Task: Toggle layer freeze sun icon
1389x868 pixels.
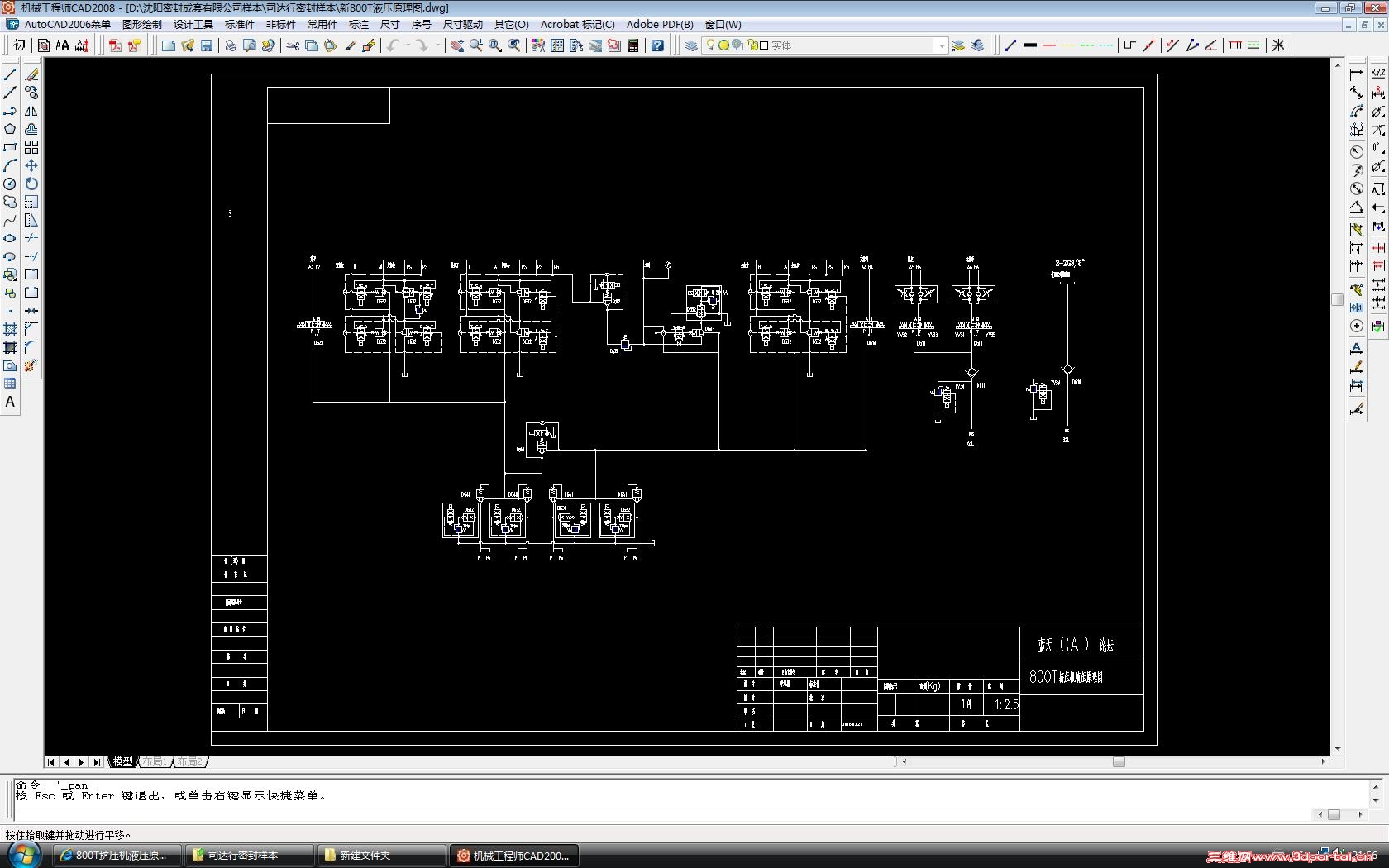Action: pyautogui.click(x=723, y=45)
